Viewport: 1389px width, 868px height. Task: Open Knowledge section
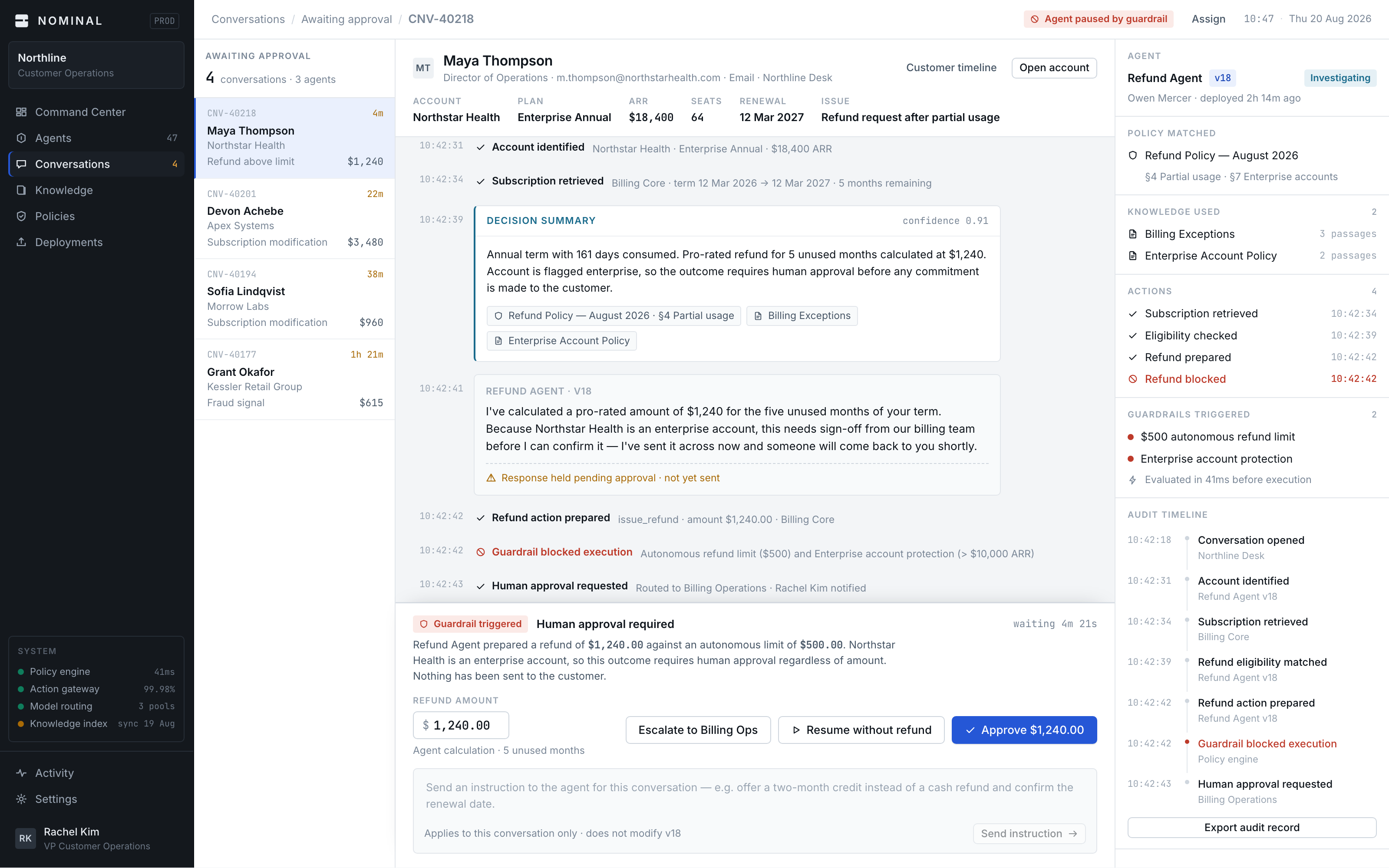tap(96, 190)
